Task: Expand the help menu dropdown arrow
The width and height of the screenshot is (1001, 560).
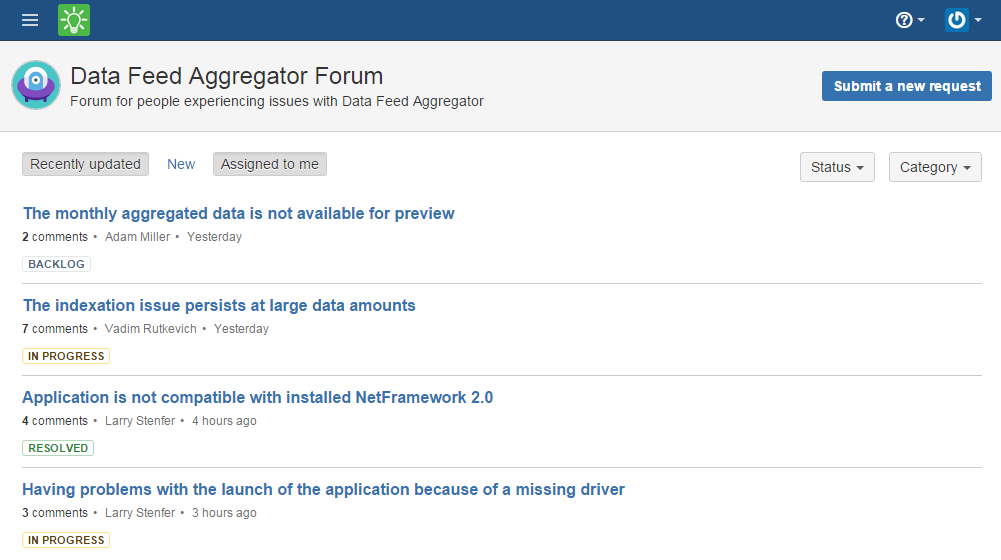Action: coord(921,20)
